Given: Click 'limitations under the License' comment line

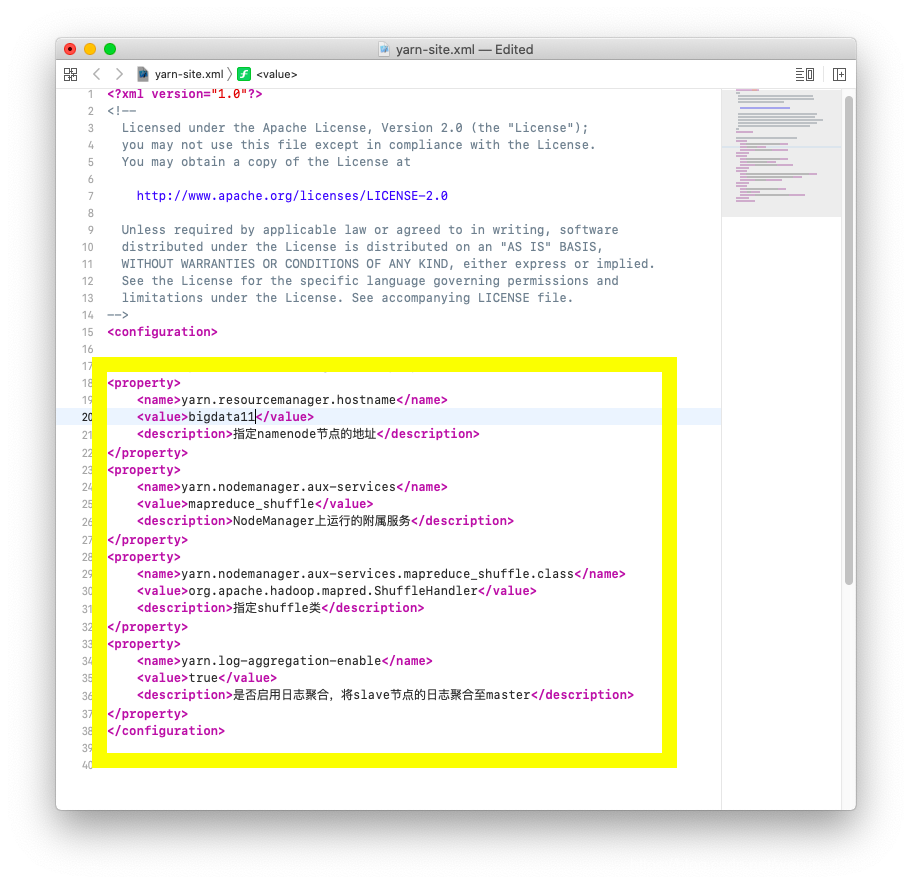Looking at the screenshot, I should (x=347, y=298).
